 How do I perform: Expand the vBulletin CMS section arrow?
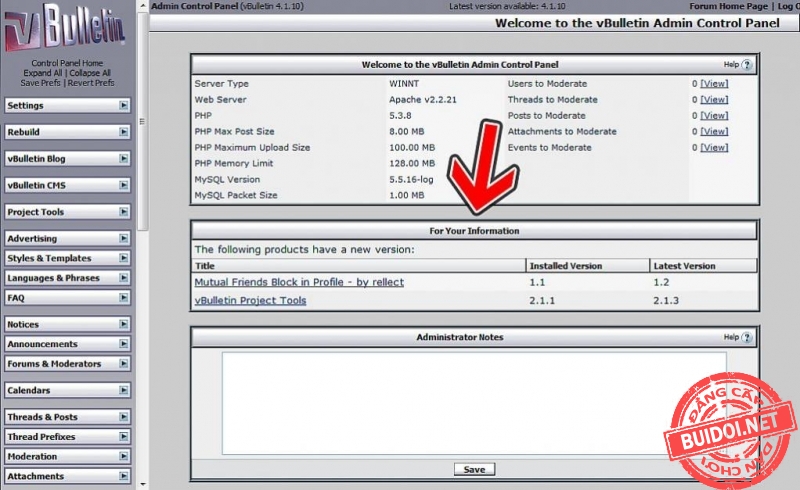click(x=124, y=185)
